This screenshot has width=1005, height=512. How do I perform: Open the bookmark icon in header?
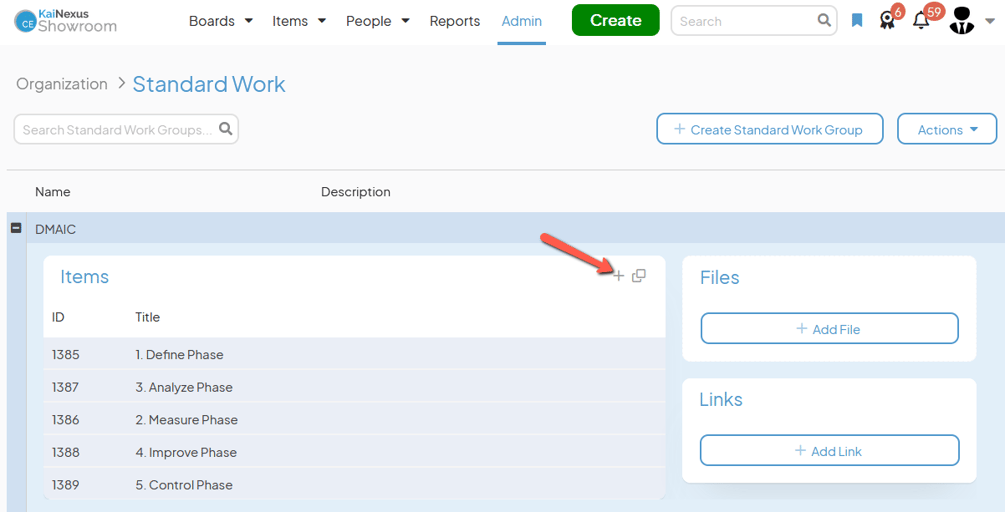[x=857, y=21]
